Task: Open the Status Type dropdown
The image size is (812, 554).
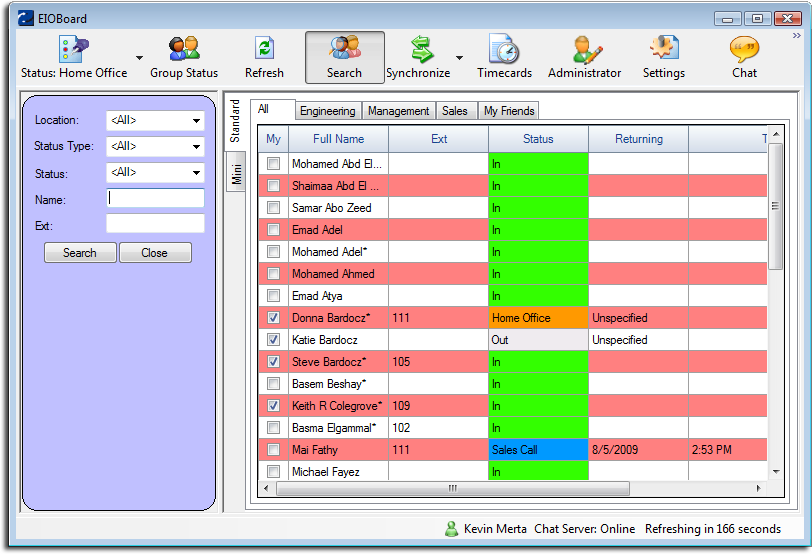Action: coord(195,147)
